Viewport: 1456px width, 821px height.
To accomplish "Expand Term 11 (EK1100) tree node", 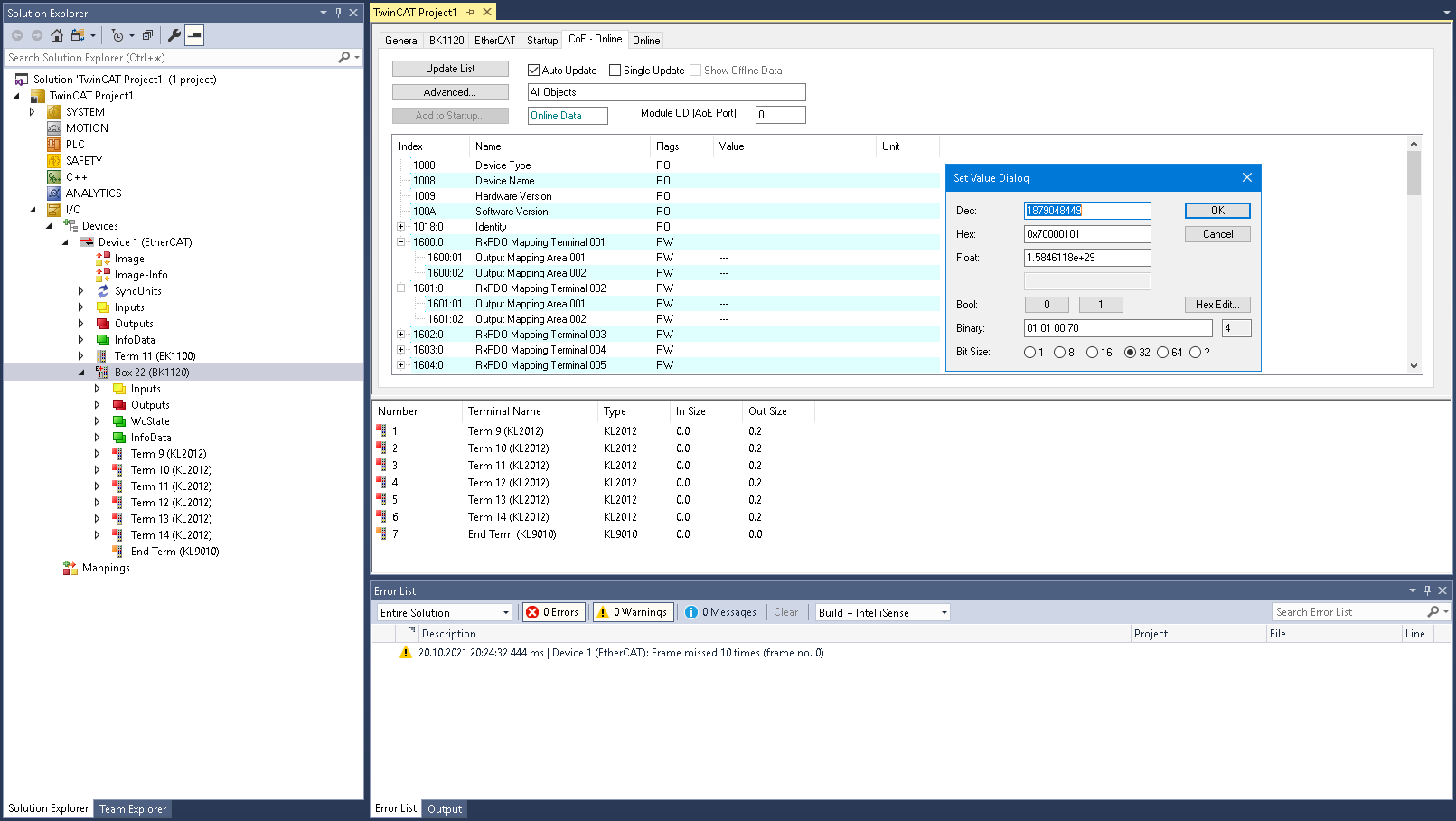I will pyautogui.click(x=81, y=356).
